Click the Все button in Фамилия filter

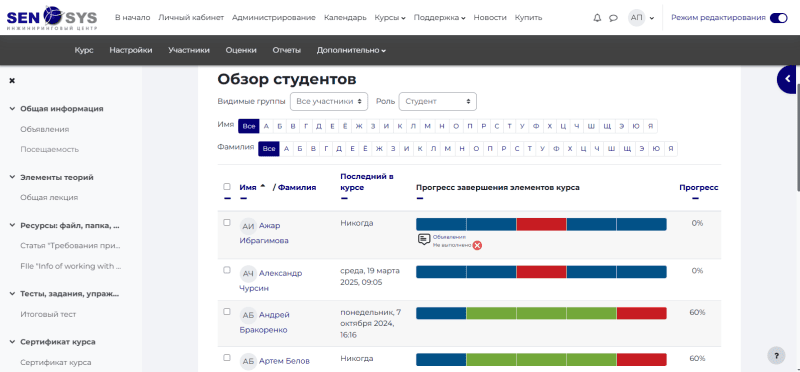269,148
